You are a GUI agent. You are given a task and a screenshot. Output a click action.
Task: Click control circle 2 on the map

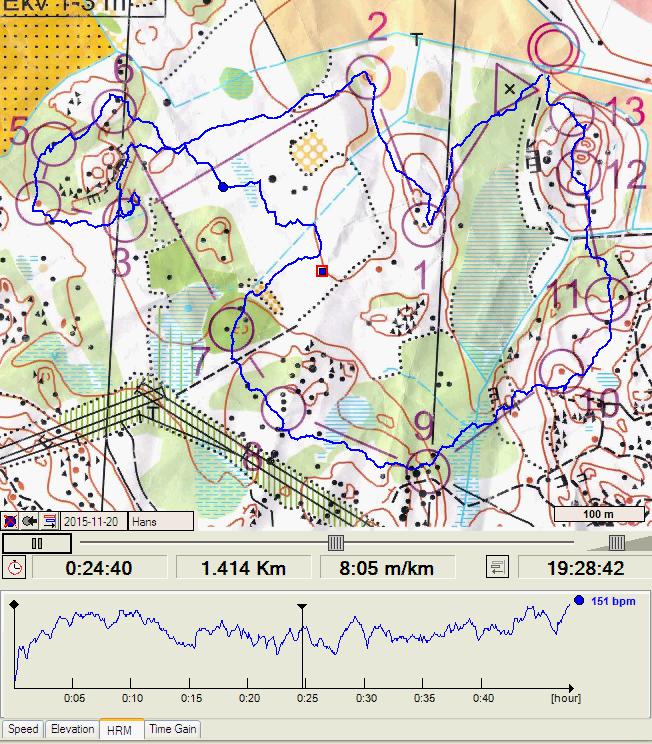368,77
